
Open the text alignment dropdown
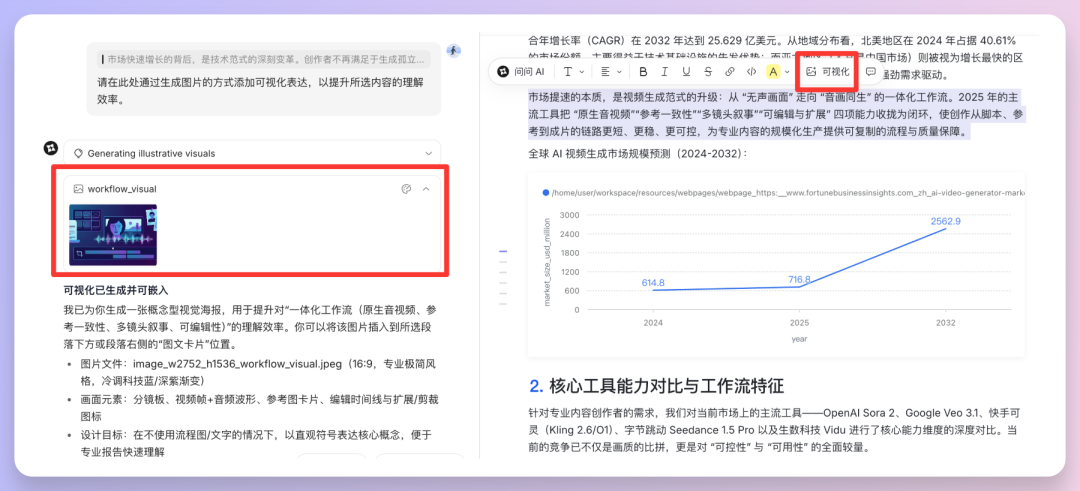coord(610,72)
